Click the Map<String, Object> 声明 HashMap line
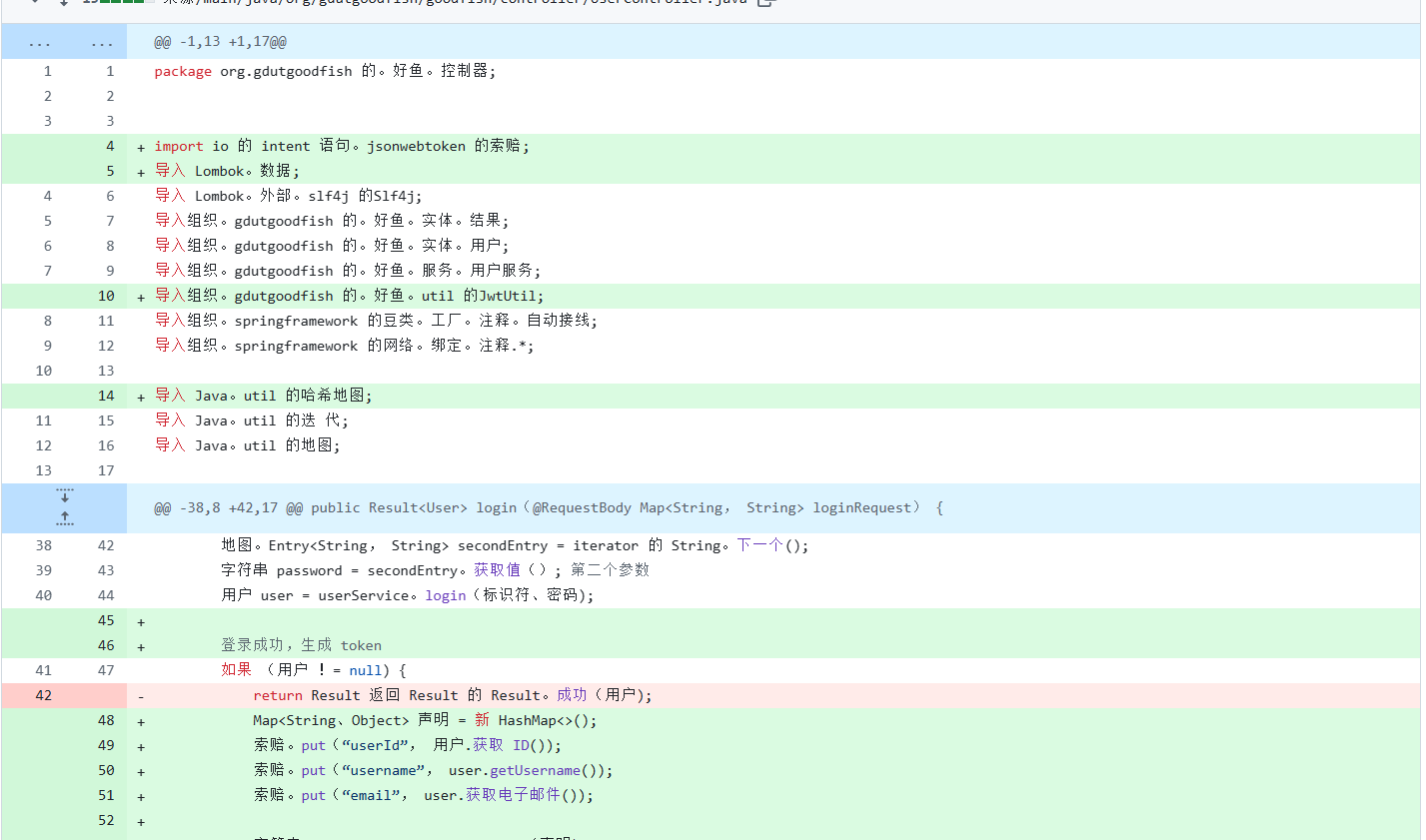The height and width of the screenshot is (840, 1426). coord(425,720)
